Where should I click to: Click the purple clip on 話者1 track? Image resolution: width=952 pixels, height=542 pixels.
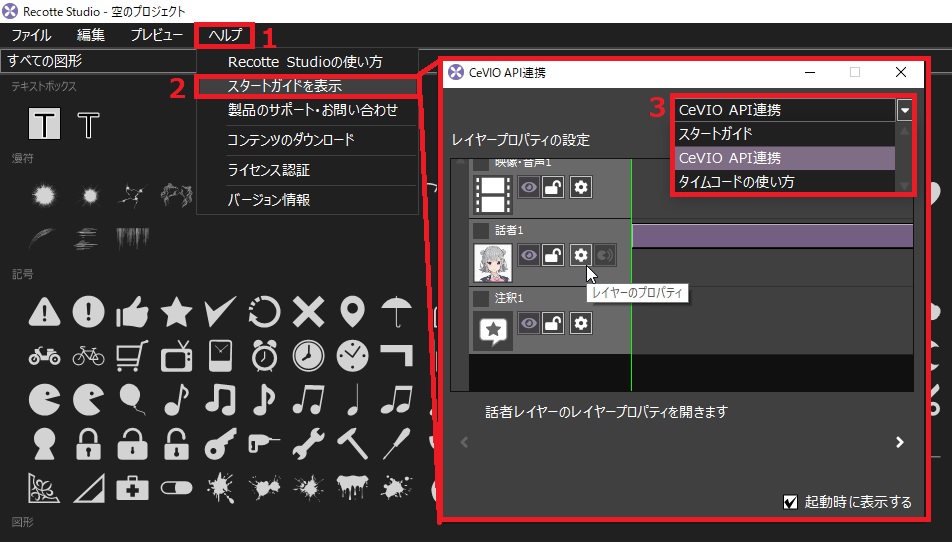tap(772, 235)
